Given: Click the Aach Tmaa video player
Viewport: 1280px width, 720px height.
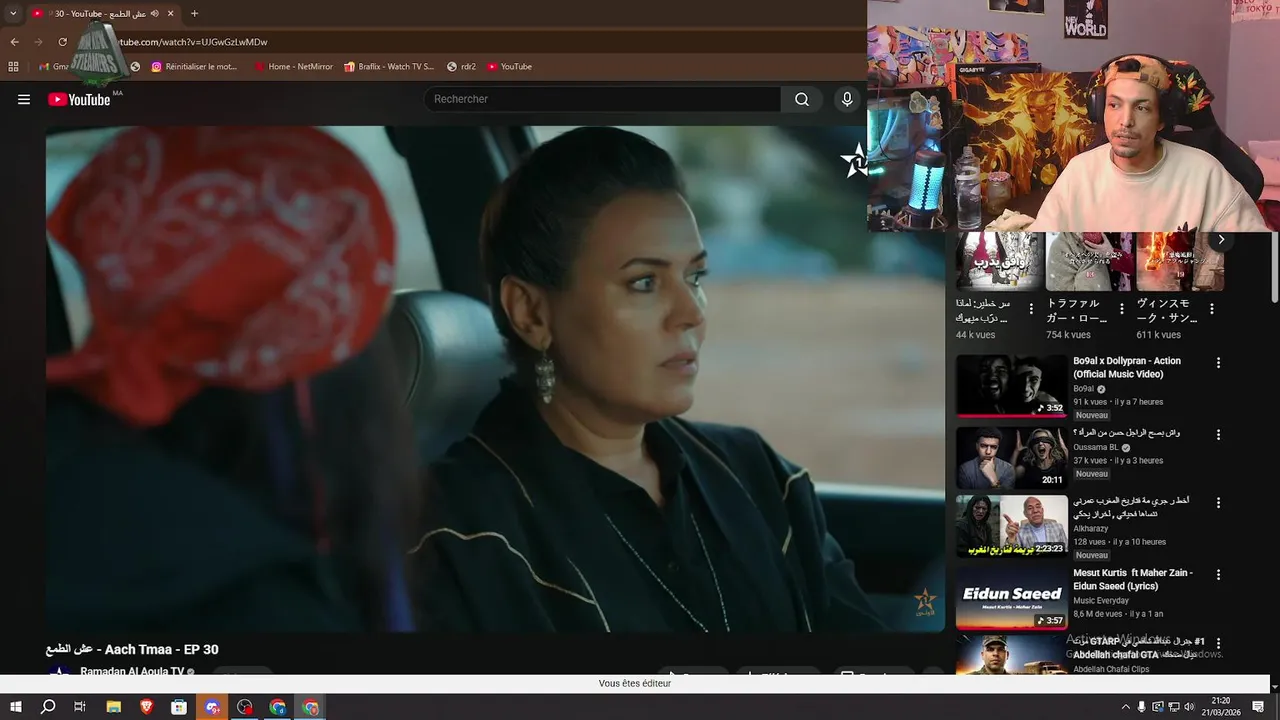Looking at the screenshot, I should point(495,378).
